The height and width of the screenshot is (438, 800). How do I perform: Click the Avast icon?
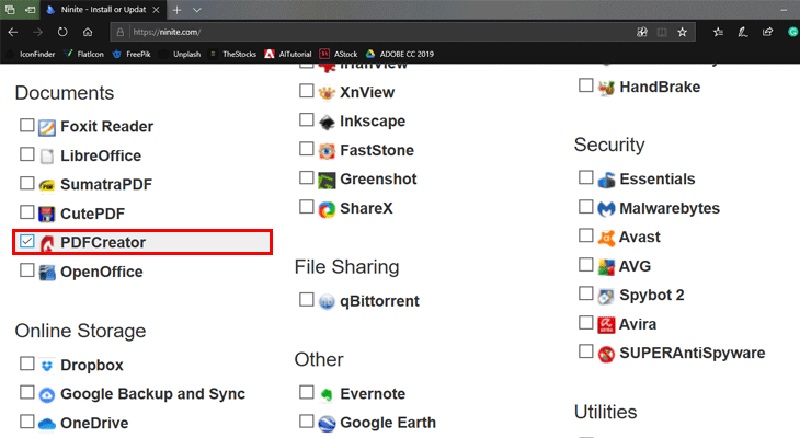point(606,238)
